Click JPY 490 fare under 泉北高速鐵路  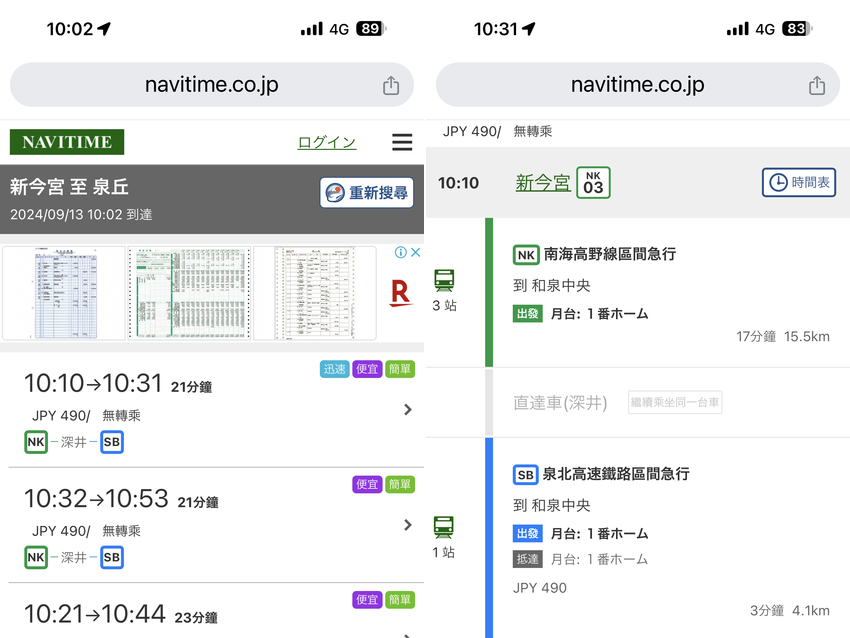539,588
